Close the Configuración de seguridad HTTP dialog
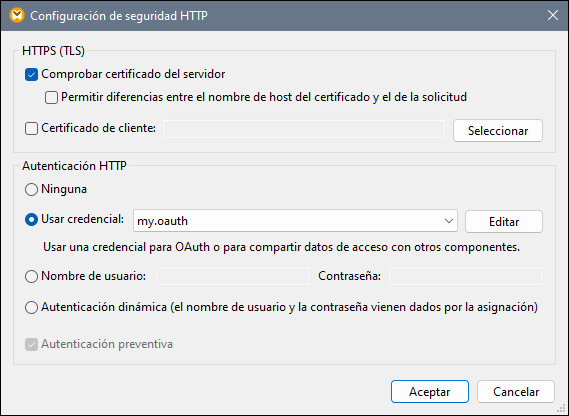 tap(553, 15)
